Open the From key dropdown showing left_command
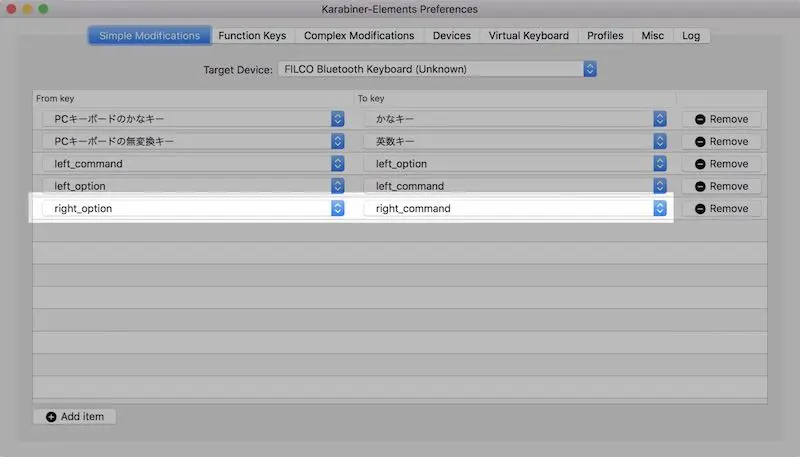Screen dimensions: 800x457 tap(193, 164)
